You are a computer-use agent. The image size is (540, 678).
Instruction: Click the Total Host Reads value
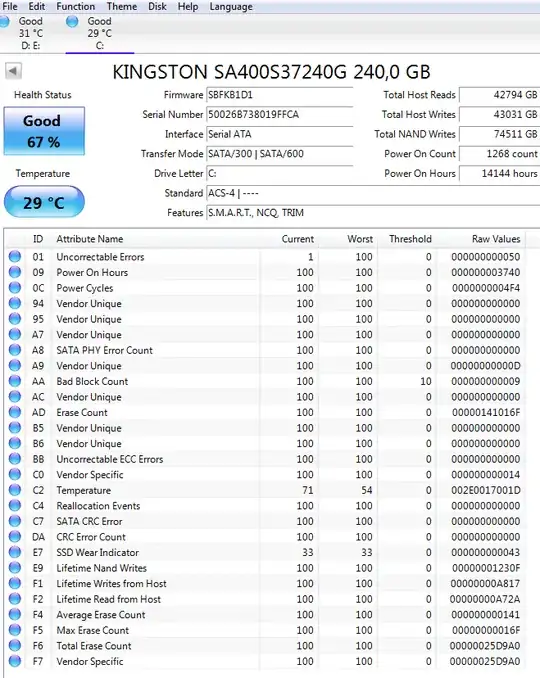click(x=499, y=95)
